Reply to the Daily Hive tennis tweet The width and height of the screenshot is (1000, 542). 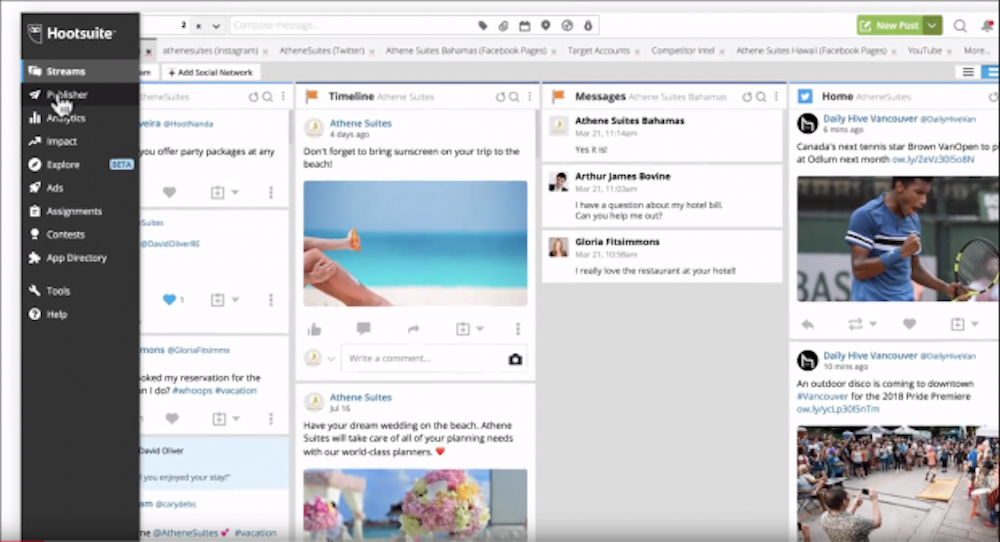tap(808, 324)
